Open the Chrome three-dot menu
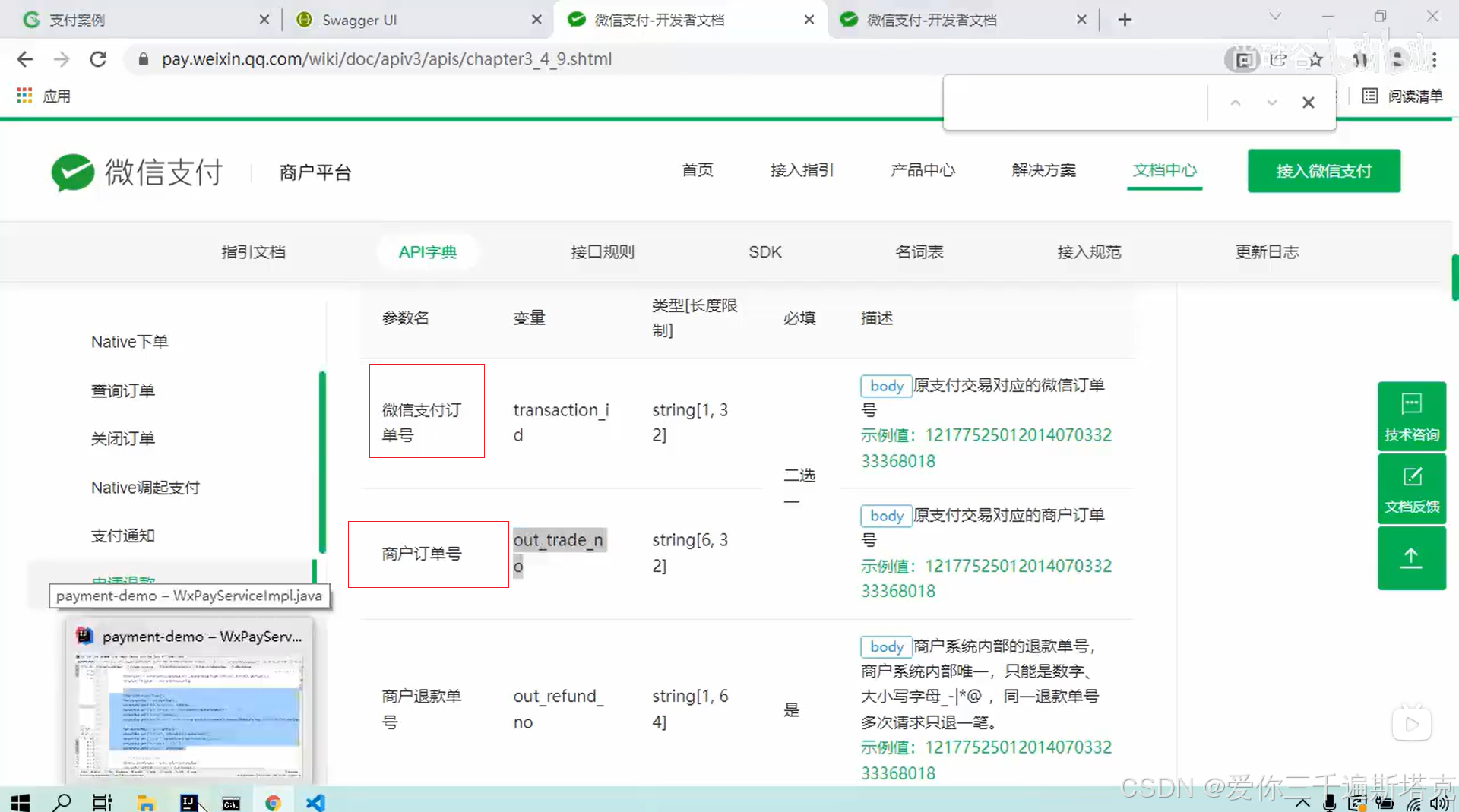 tap(1434, 59)
